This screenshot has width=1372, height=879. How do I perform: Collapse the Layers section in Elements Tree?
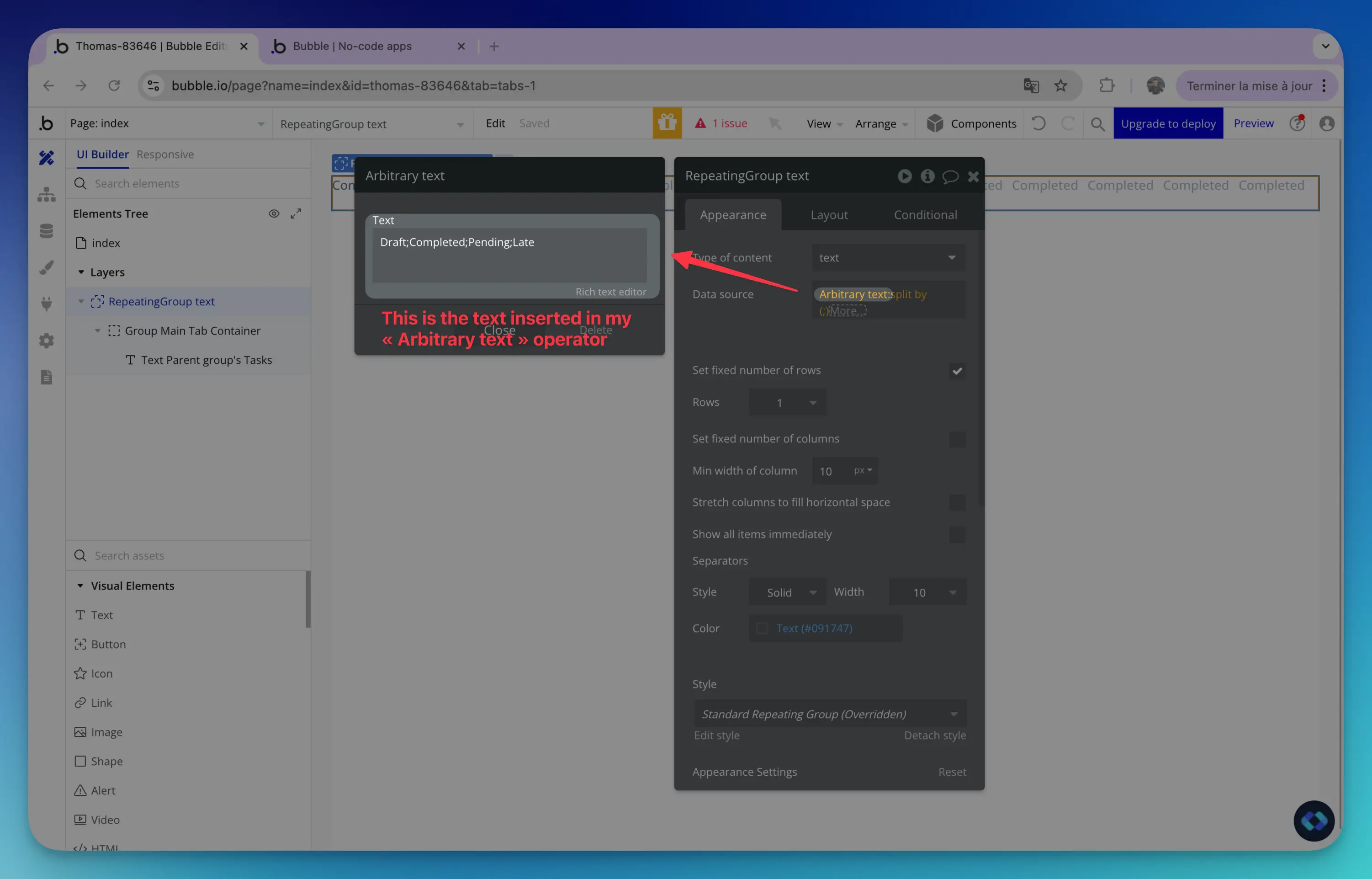click(x=81, y=272)
